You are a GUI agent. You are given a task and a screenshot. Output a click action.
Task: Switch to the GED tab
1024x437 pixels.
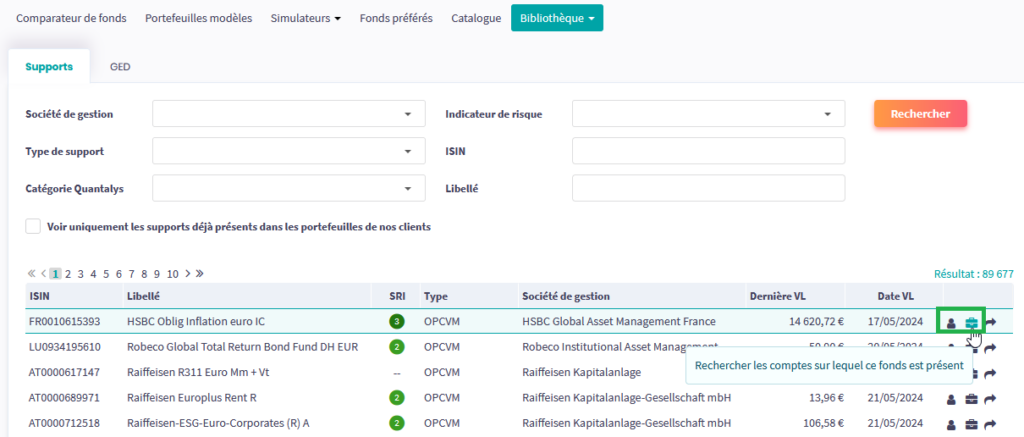coord(120,67)
